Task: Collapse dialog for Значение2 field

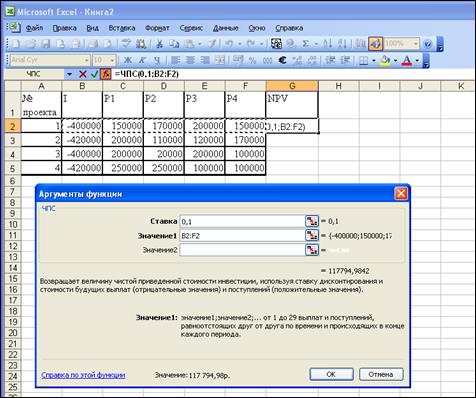Action: click(312, 250)
